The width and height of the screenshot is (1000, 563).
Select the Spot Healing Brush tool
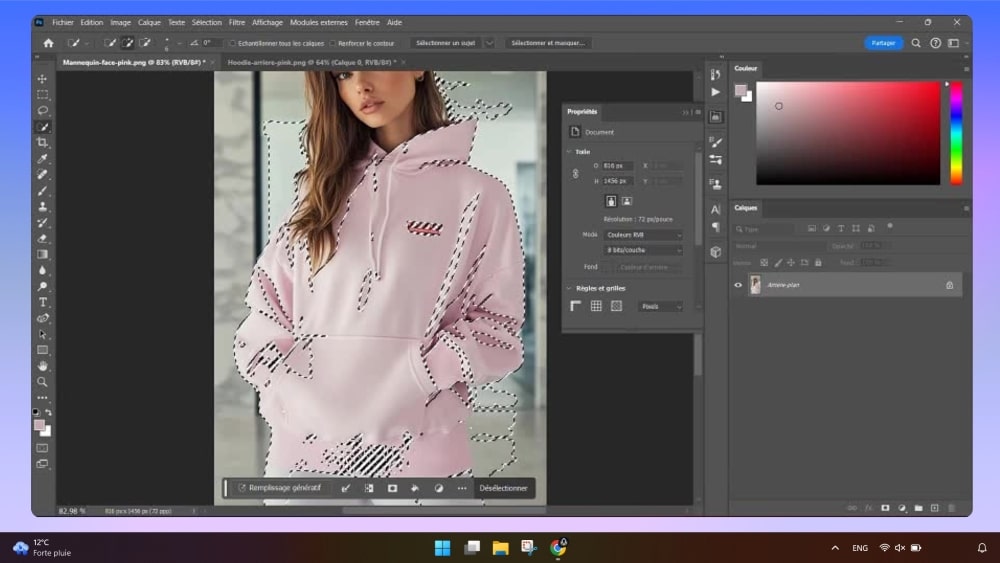(43, 175)
